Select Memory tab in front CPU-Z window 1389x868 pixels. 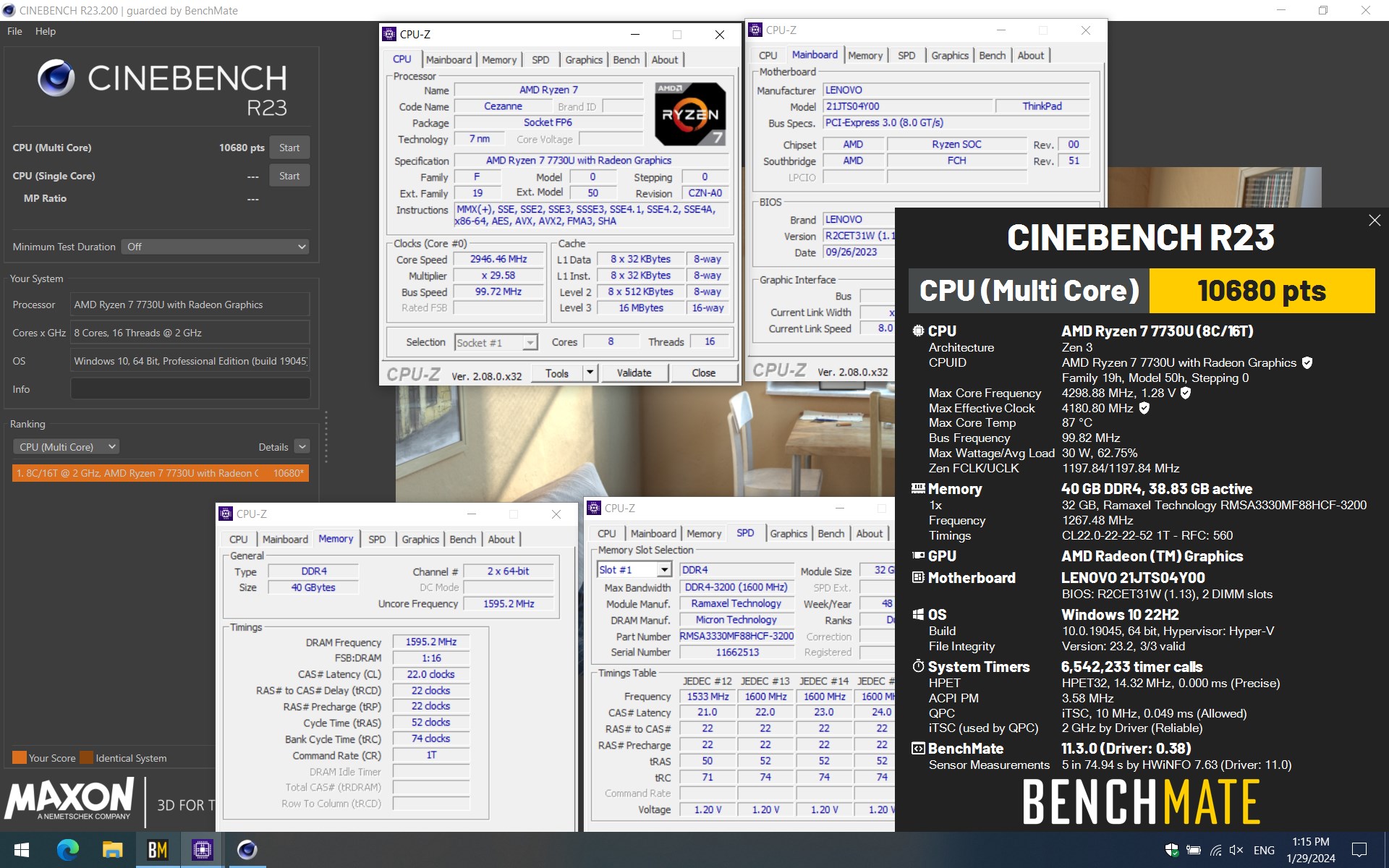point(499,60)
